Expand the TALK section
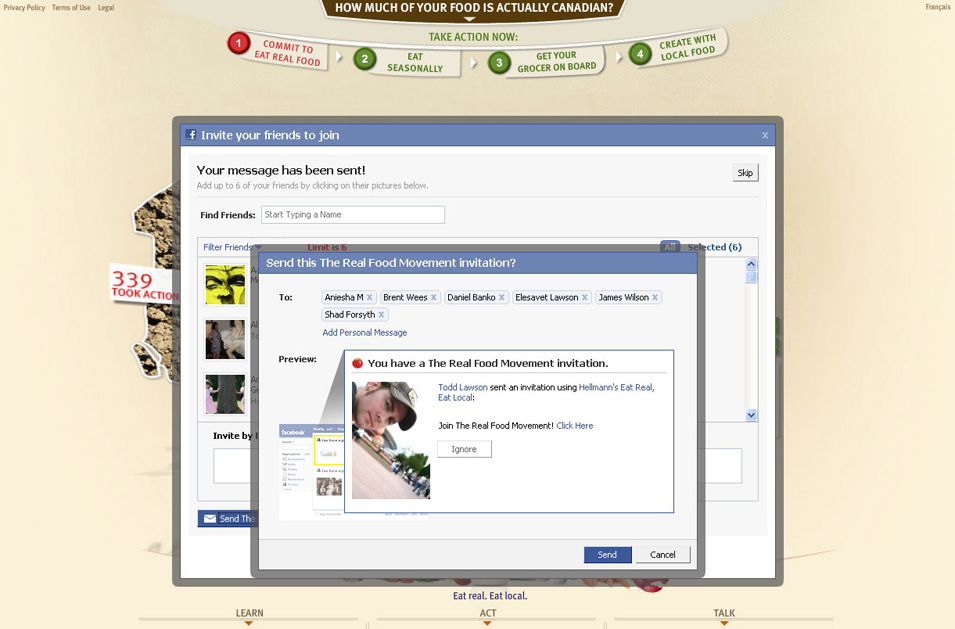This screenshot has height=629, width=955. (724, 615)
